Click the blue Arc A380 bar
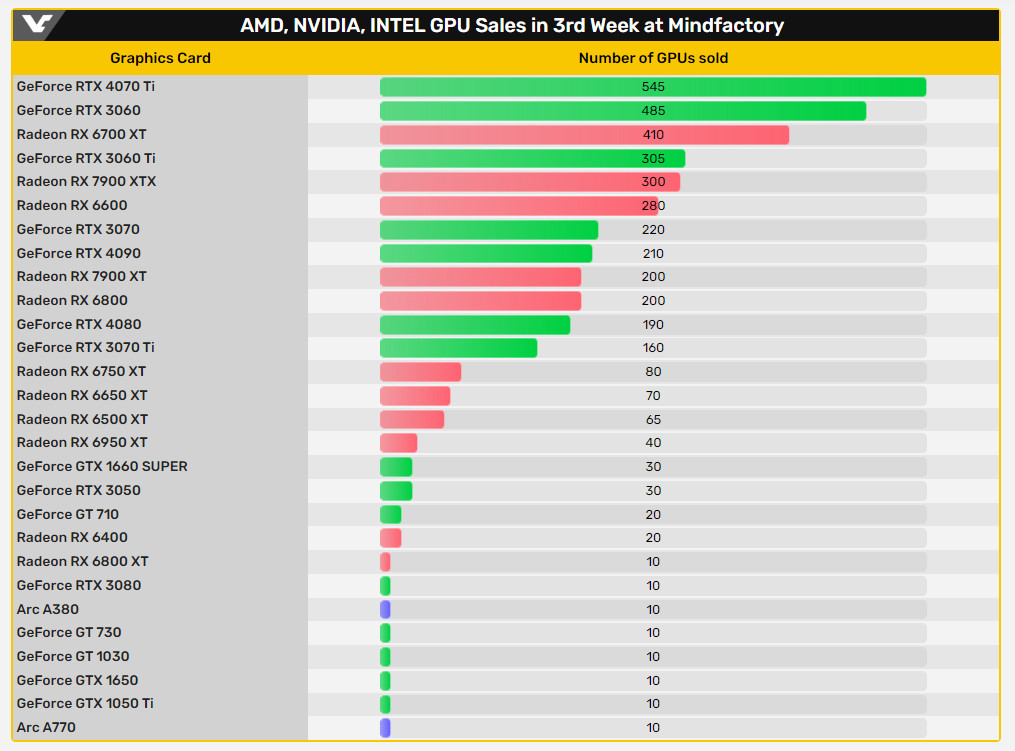 click(x=385, y=610)
